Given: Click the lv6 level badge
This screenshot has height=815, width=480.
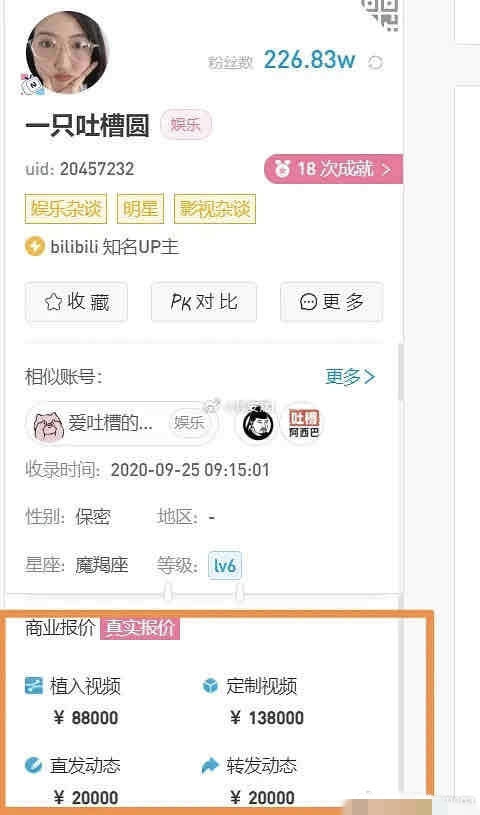Looking at the screenshot, I should point(225,565).
